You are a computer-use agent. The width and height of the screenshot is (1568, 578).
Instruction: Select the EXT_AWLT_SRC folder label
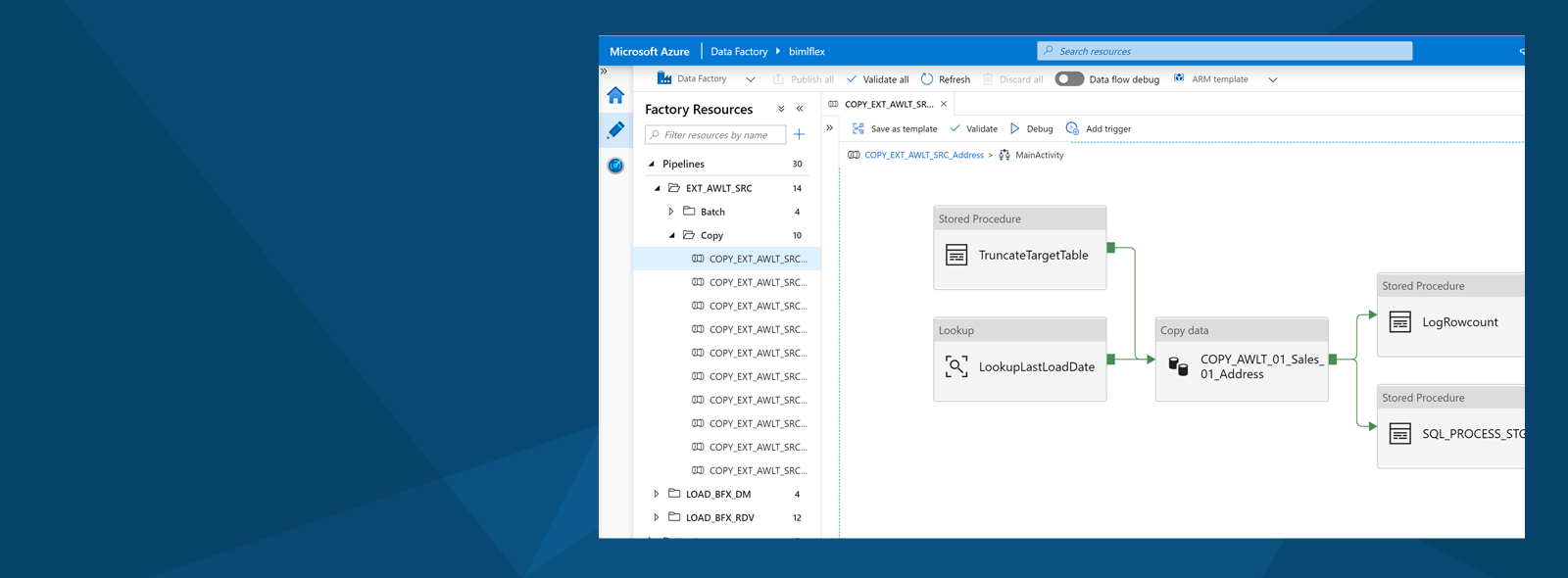tap(719, 188)
